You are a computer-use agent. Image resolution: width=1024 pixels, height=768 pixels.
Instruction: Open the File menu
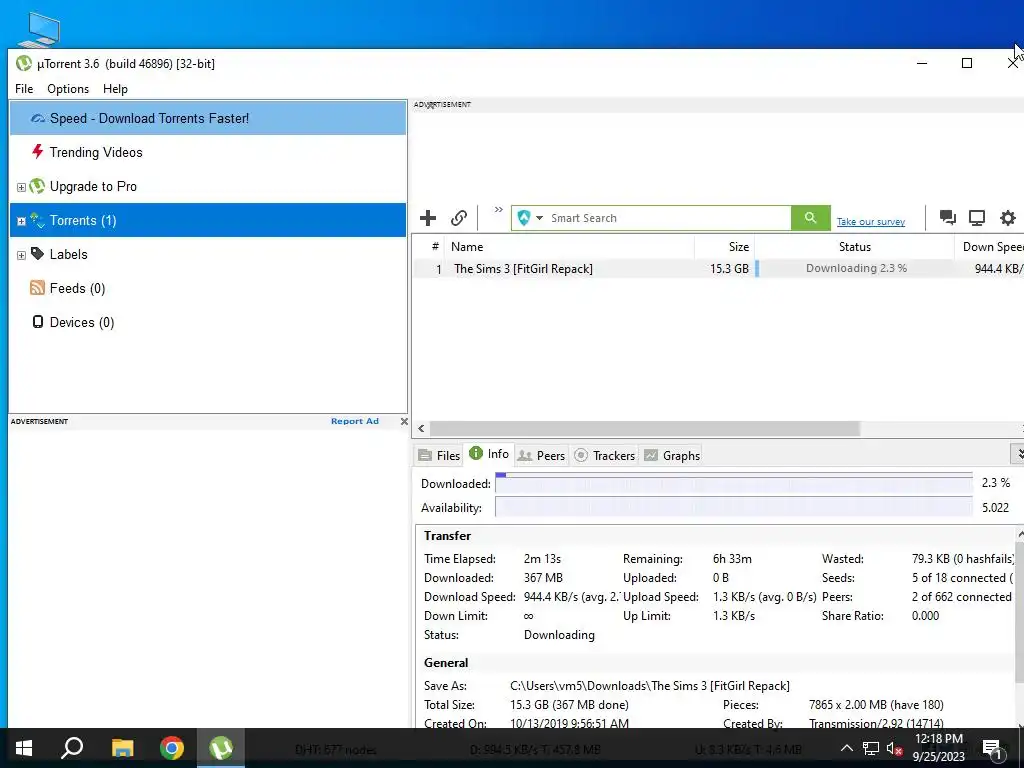pos(24,89)
